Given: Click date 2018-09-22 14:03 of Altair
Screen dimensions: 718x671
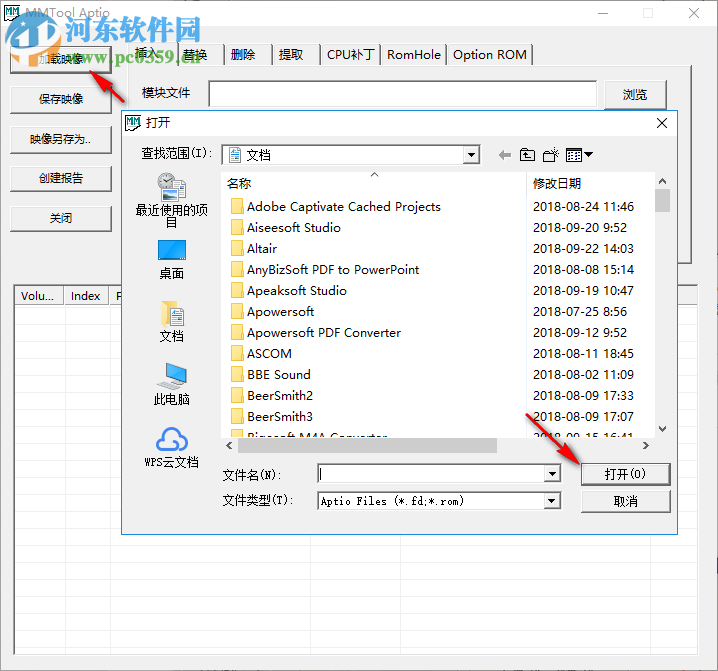Looking at the screenshot, I should tap(583, 249).
